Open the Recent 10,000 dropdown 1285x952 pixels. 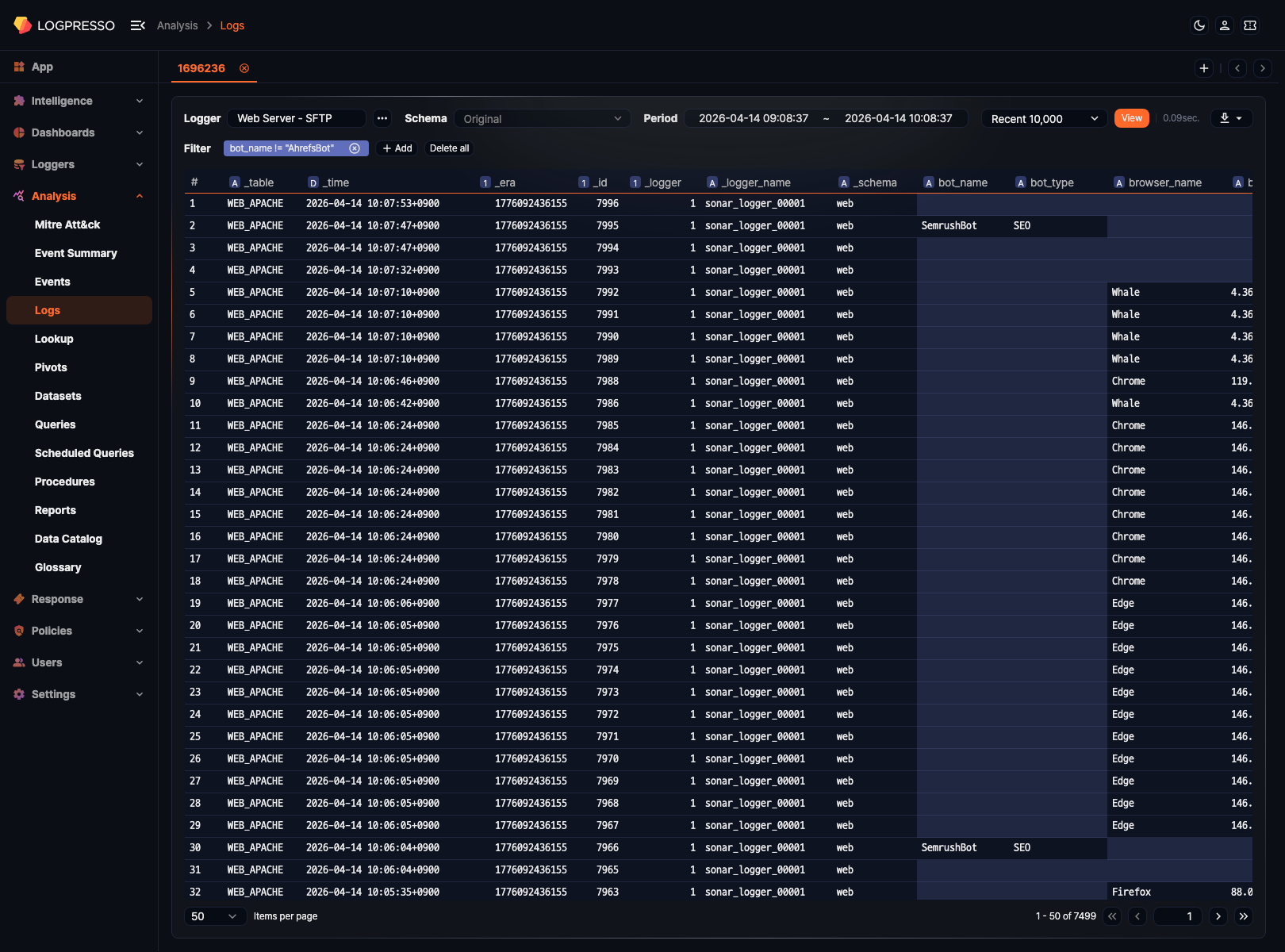[1044, 119]
